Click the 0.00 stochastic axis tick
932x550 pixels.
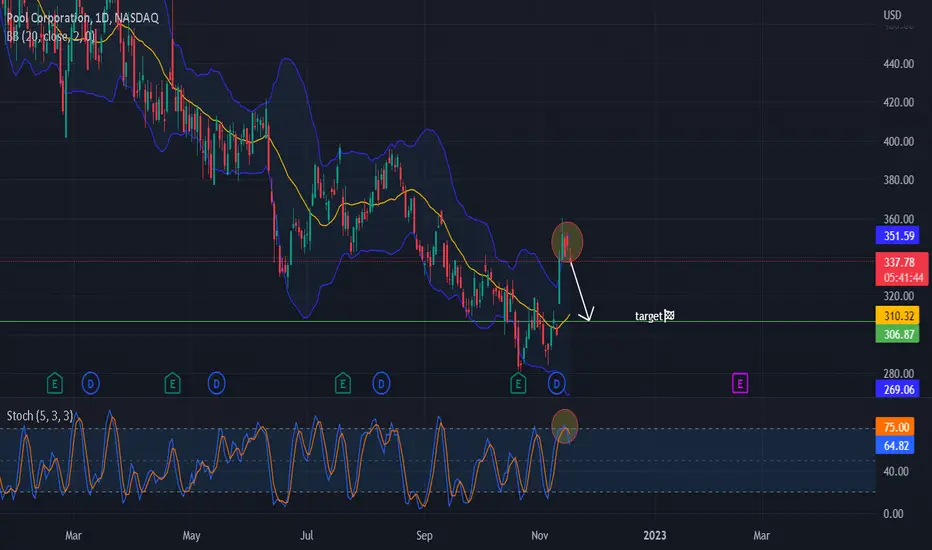tap(893, 514)
